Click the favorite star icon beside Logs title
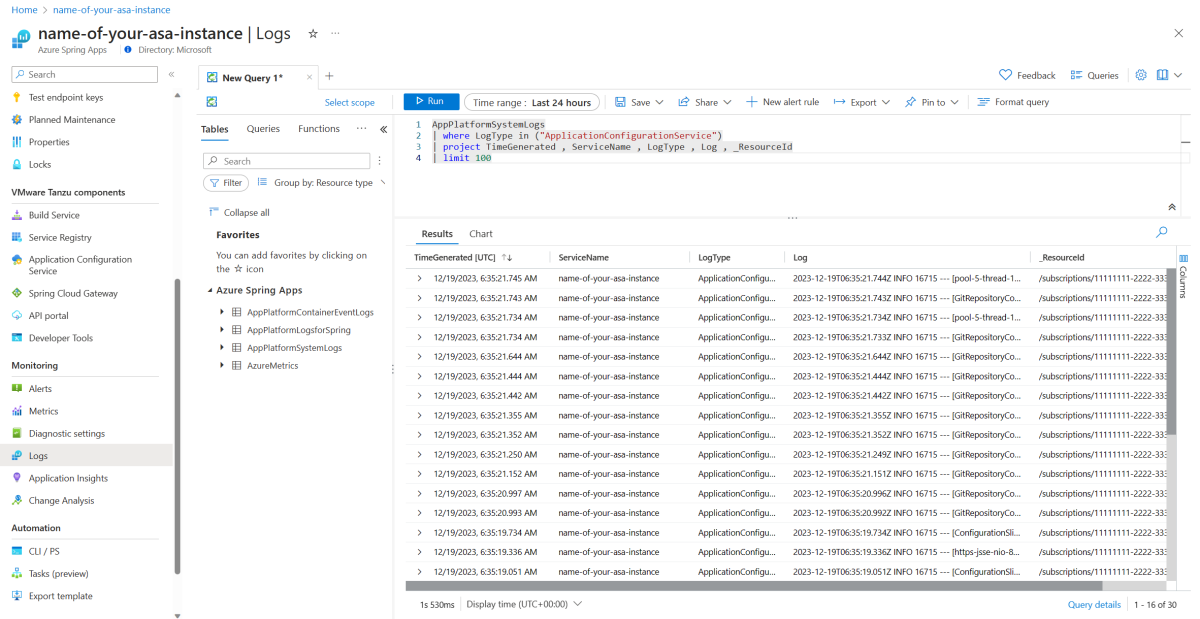 [x=313, y=33]
